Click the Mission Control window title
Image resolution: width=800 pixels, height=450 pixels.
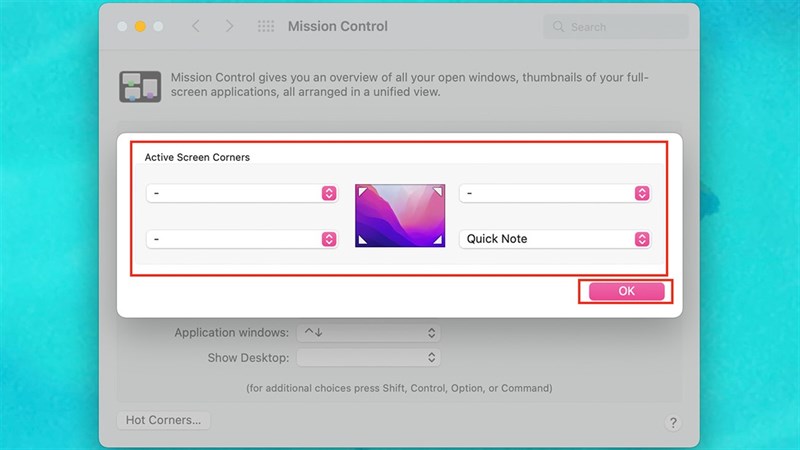(x=338, y=26)
